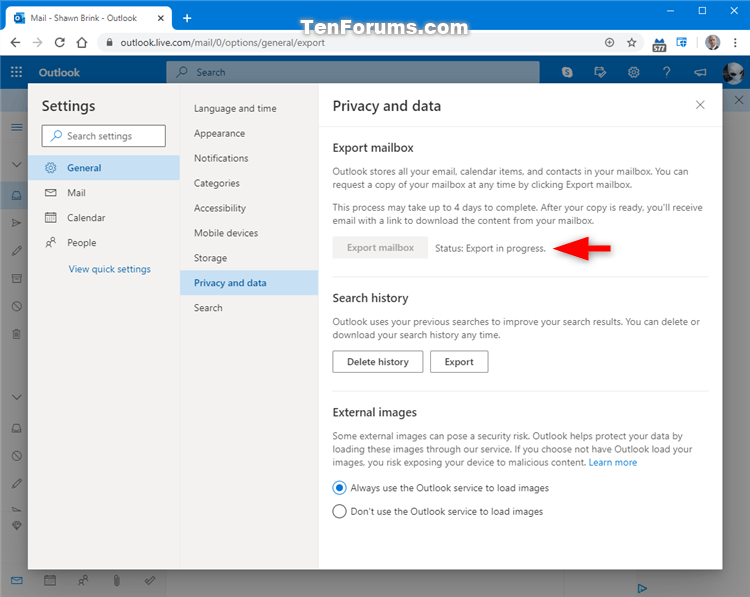This screenshot has width=750, height=597.
Task: Open Chrome profile avatar
Action: (712, 43)
